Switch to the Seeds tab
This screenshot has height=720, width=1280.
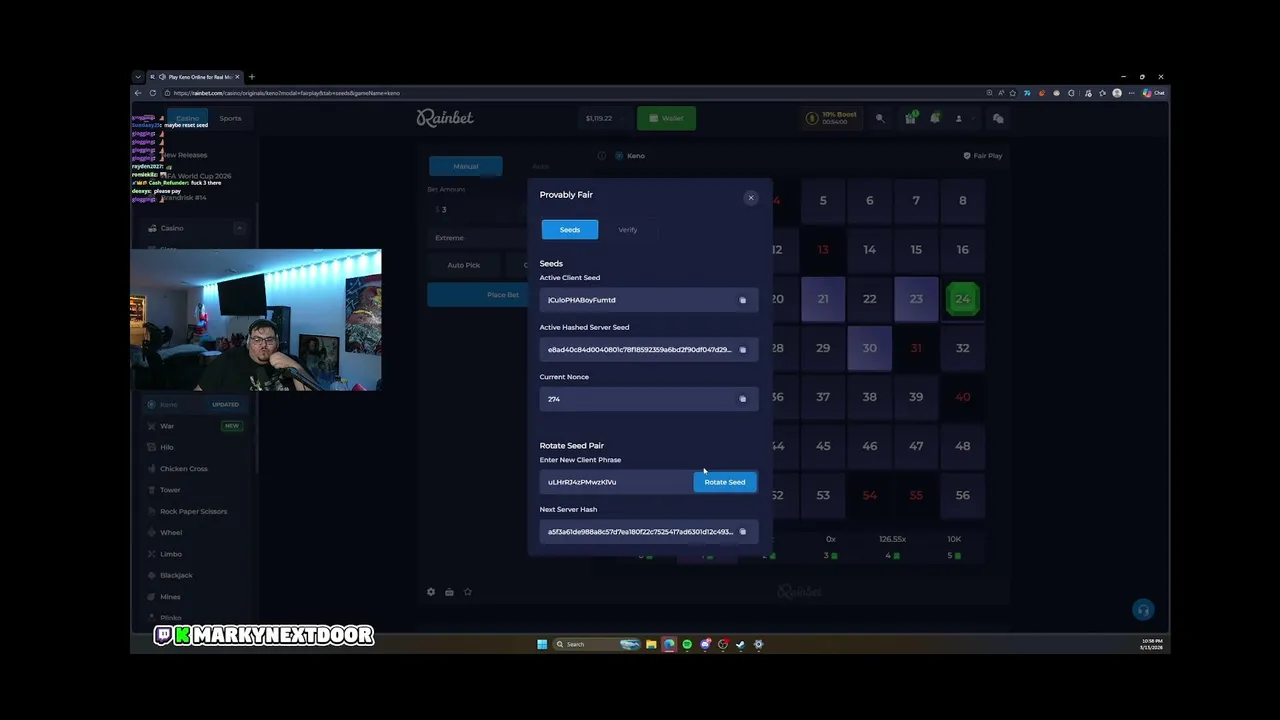[x=570, y=230]
